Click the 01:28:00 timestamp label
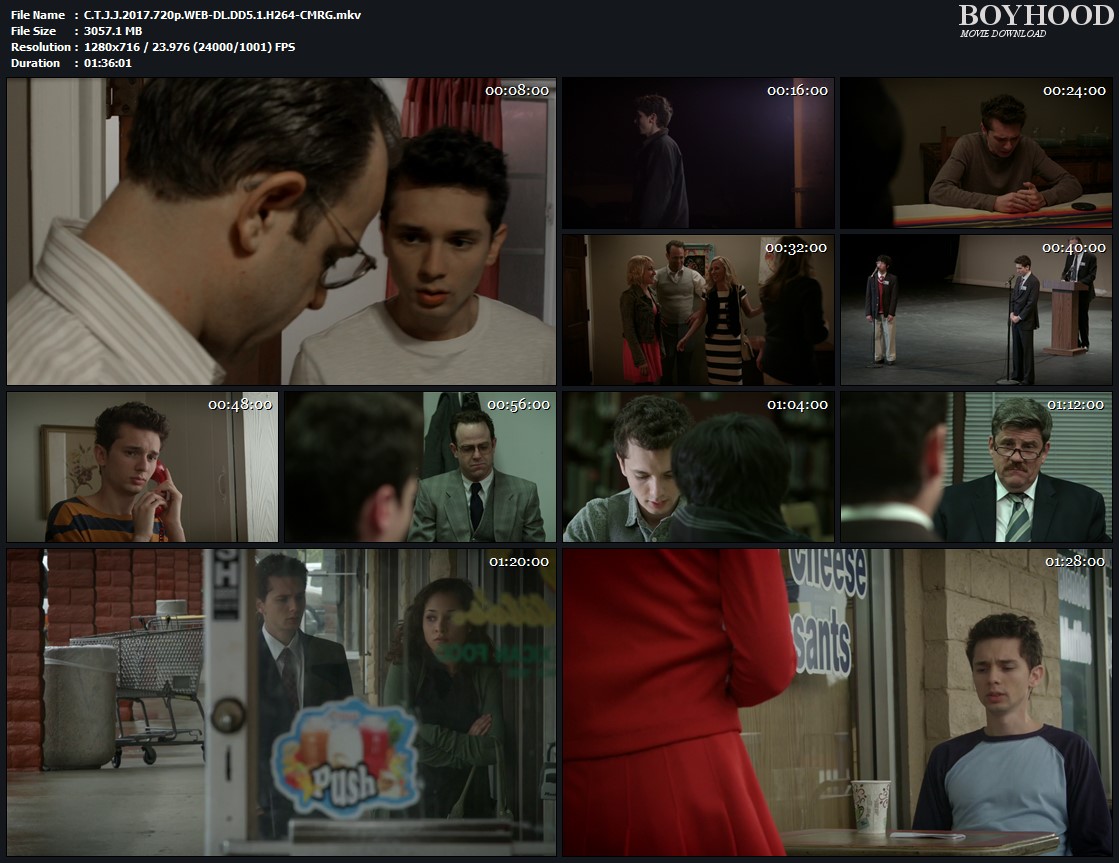This screenshot has width=1119, height=863. click(1075, 562)
